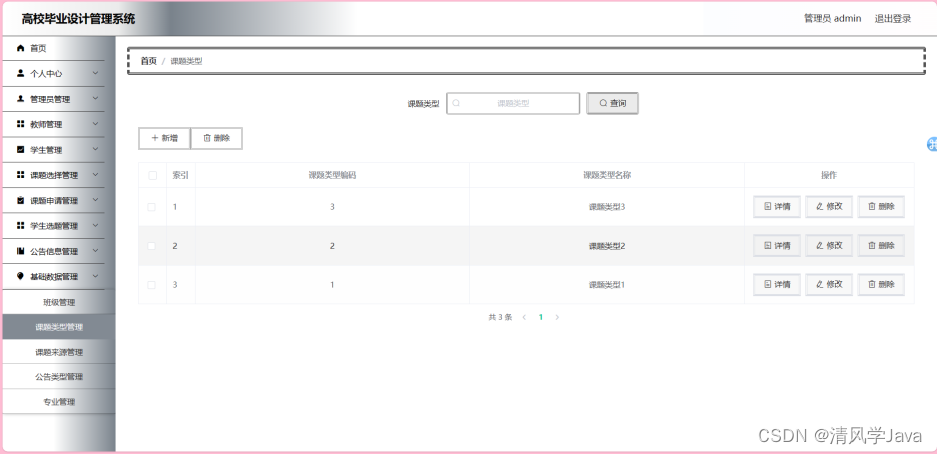Viewport: 937px width, 454px height.
Task: Expand the 学生管理 chevron
Action: (x=95, y=149)
